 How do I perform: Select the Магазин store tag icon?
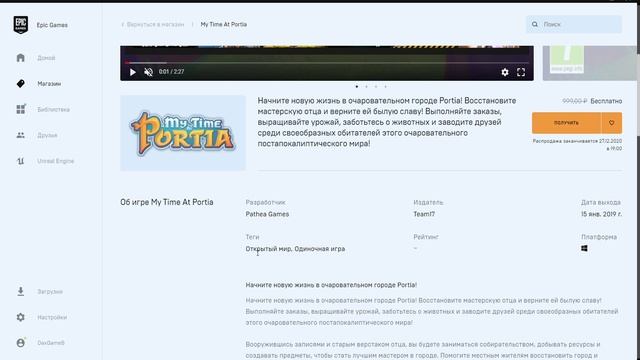[20, 83]
